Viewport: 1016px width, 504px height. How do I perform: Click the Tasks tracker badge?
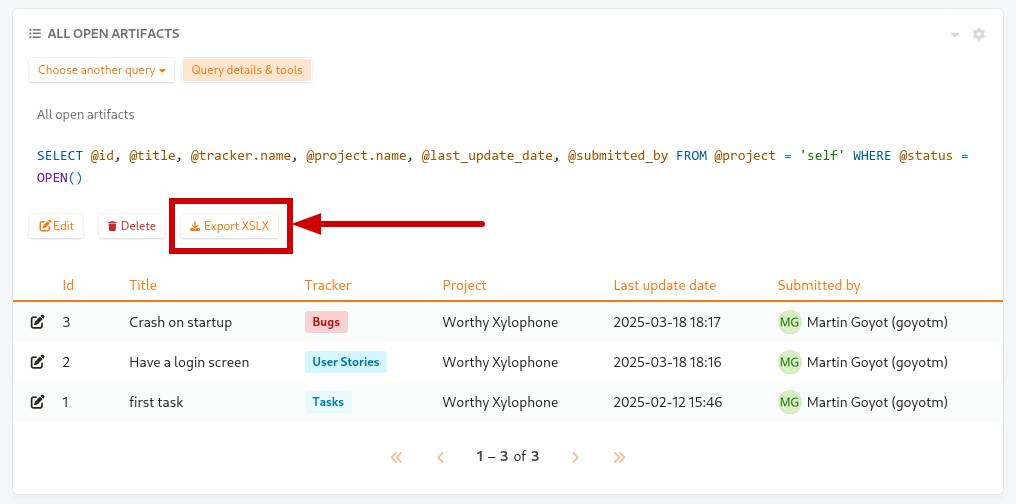[x=328, y=402]
